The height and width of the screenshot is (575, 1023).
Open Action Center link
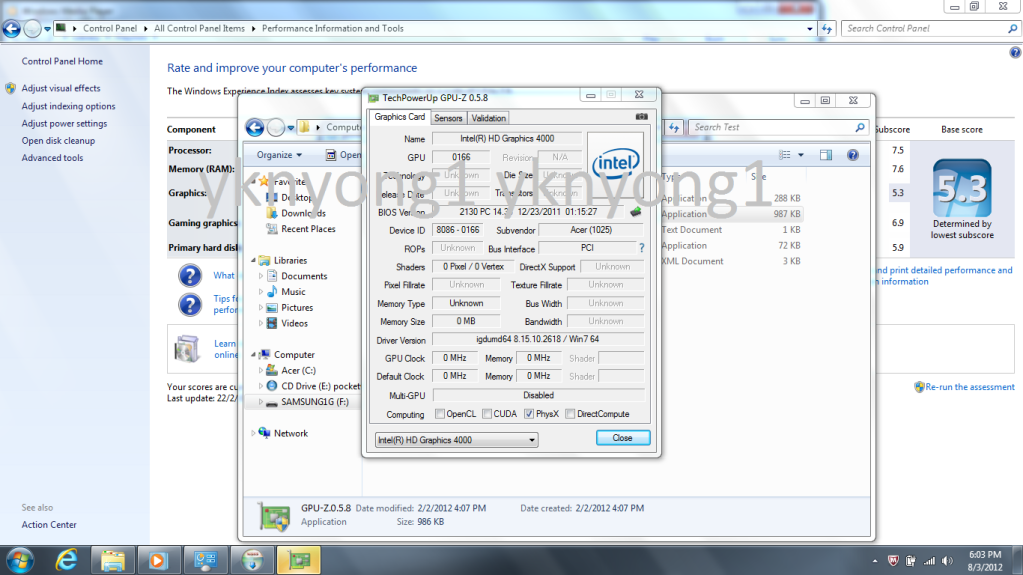[x=49, y=525]
